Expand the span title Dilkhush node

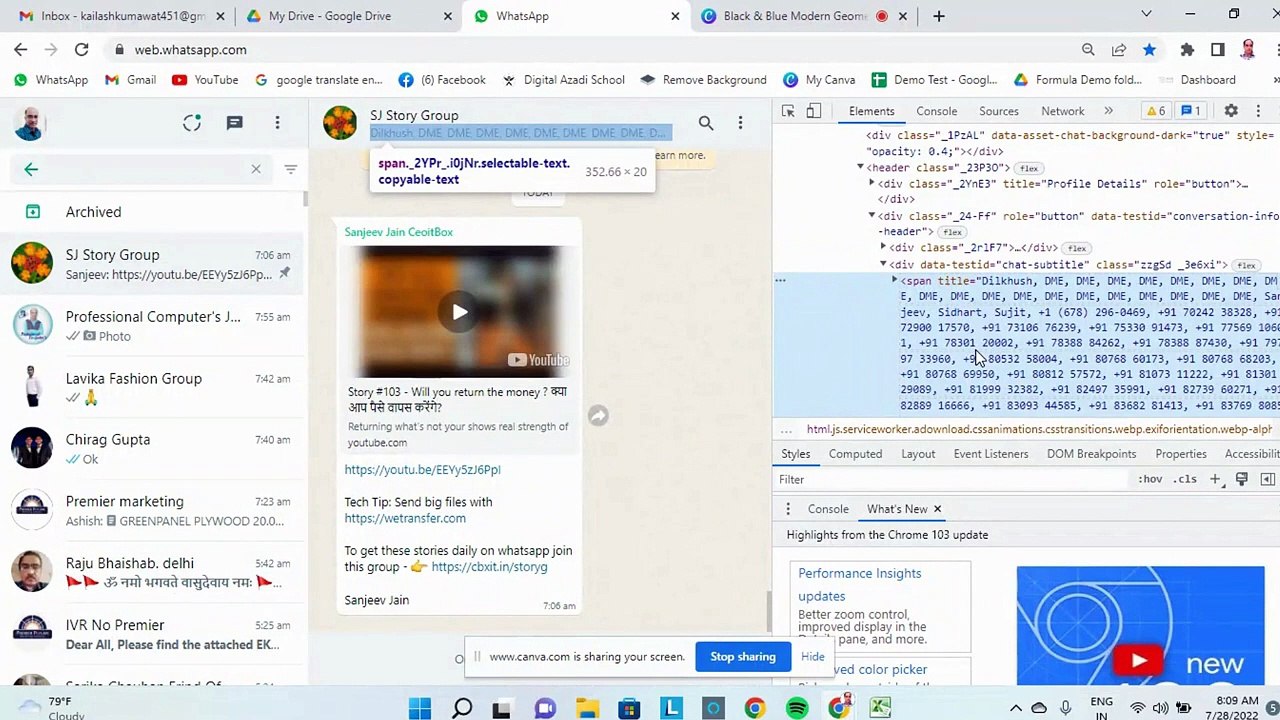tap(895, 281)
